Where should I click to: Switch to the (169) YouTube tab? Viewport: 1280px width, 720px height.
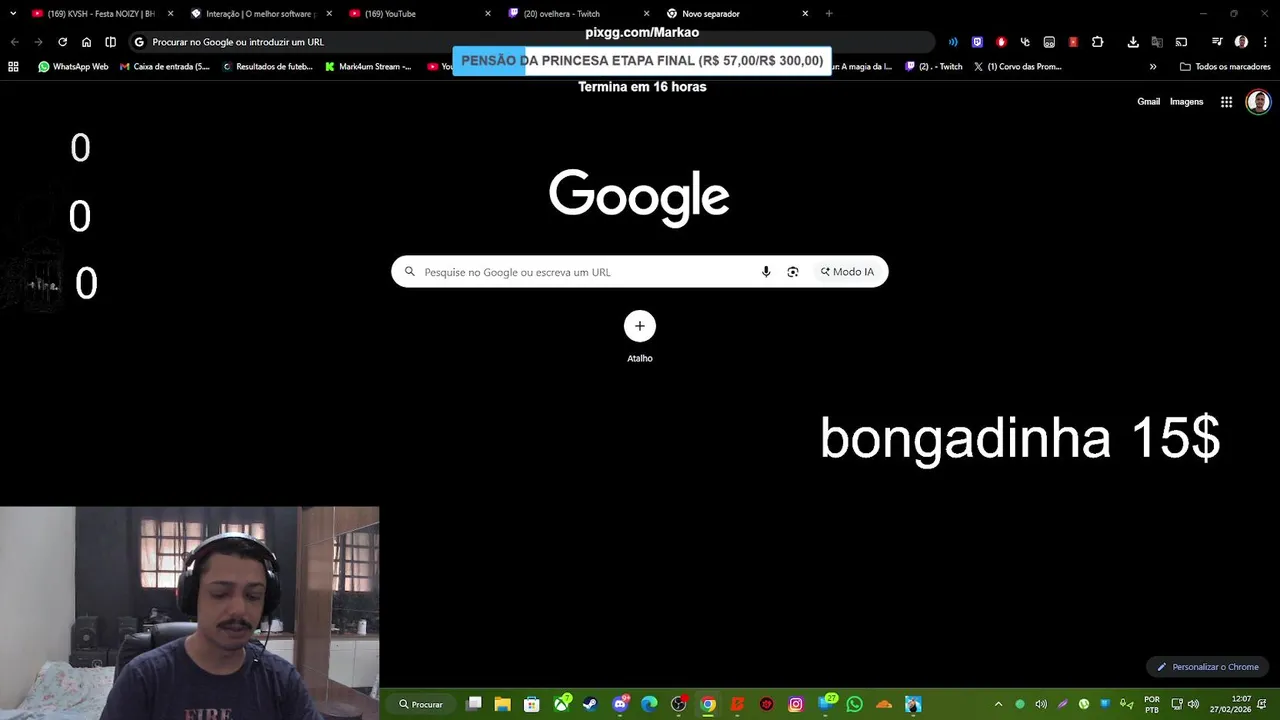[x=420, y=14]
